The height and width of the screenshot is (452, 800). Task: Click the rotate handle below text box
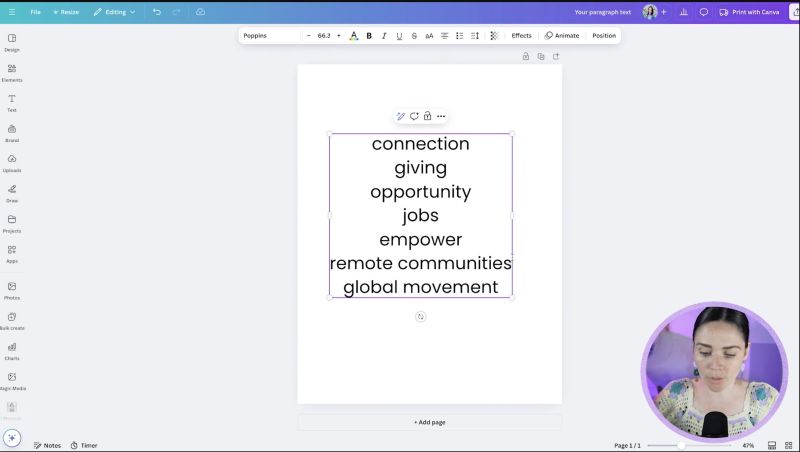coord(420,317)
